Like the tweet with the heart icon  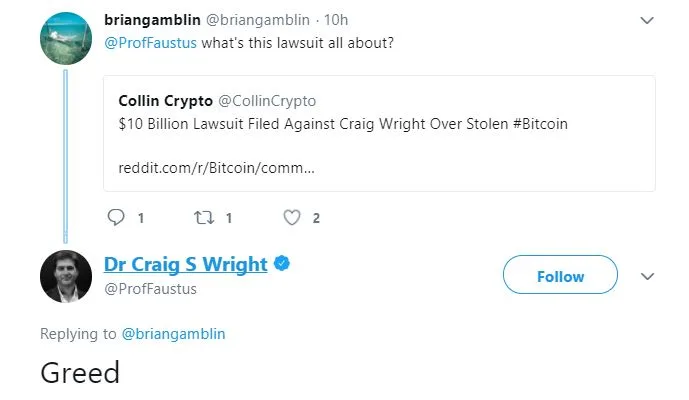292,217
